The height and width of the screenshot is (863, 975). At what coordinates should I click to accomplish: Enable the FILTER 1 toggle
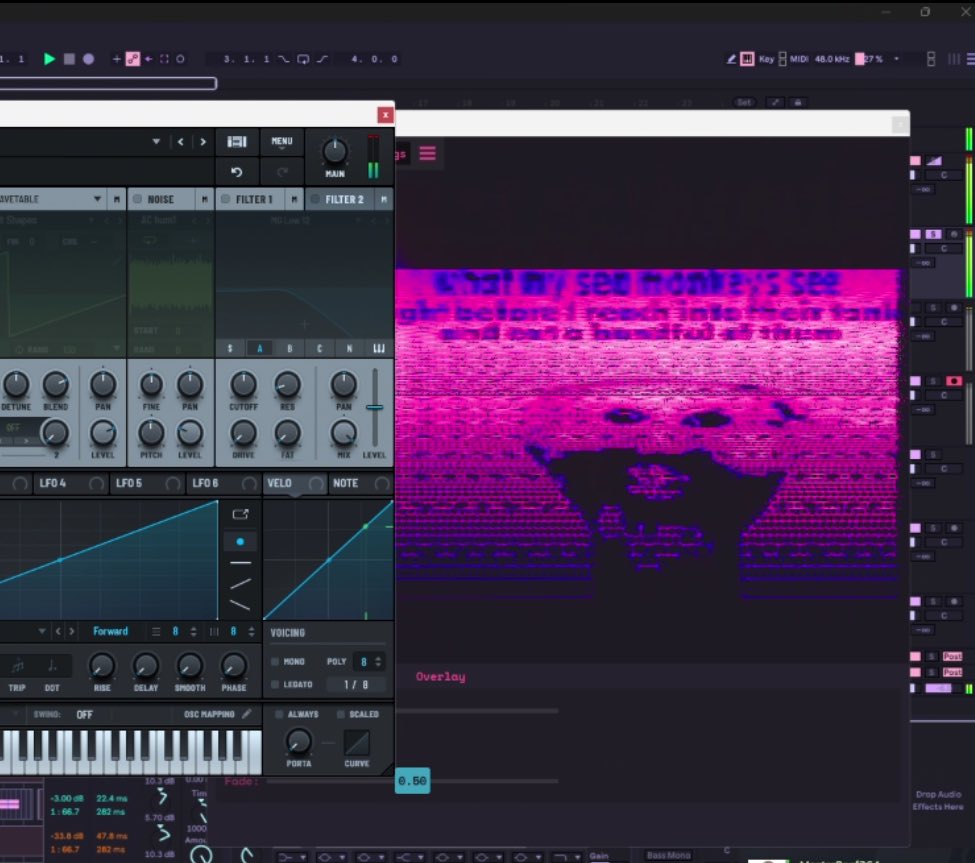tap(225, 199)
